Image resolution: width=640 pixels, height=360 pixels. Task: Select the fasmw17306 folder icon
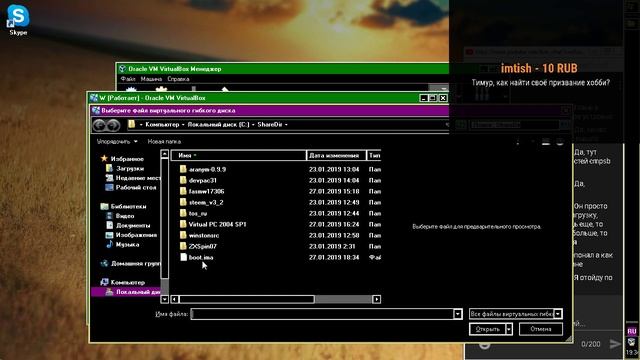(183, 191)
